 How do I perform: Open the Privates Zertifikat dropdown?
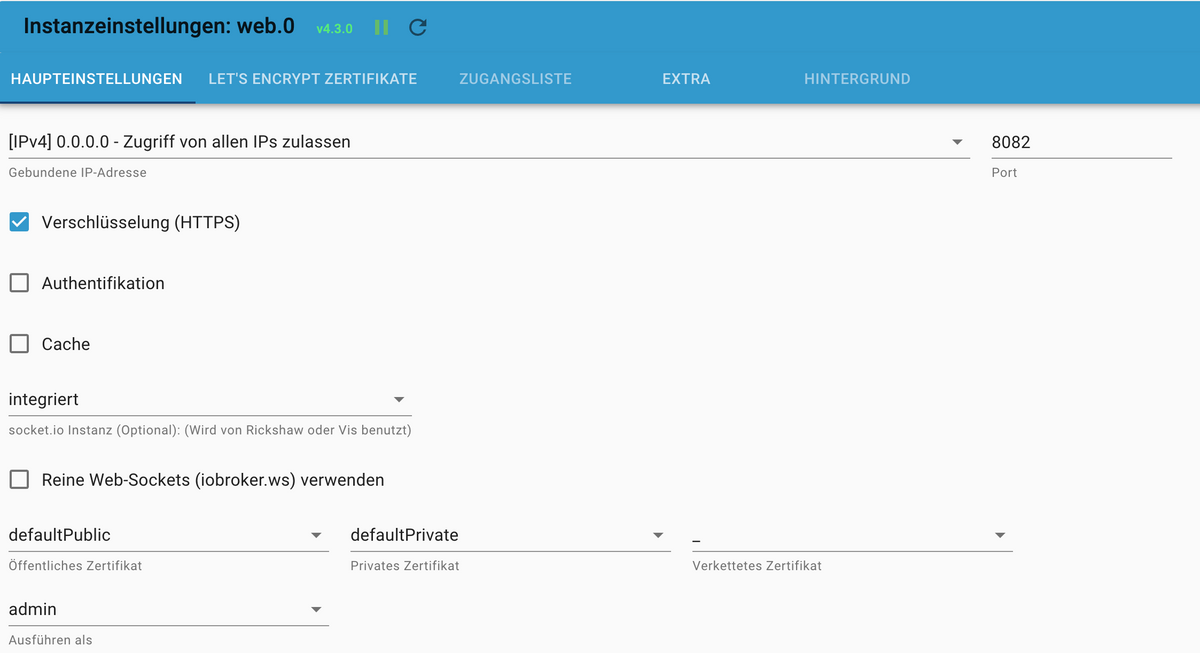click(x=510, y=535)
